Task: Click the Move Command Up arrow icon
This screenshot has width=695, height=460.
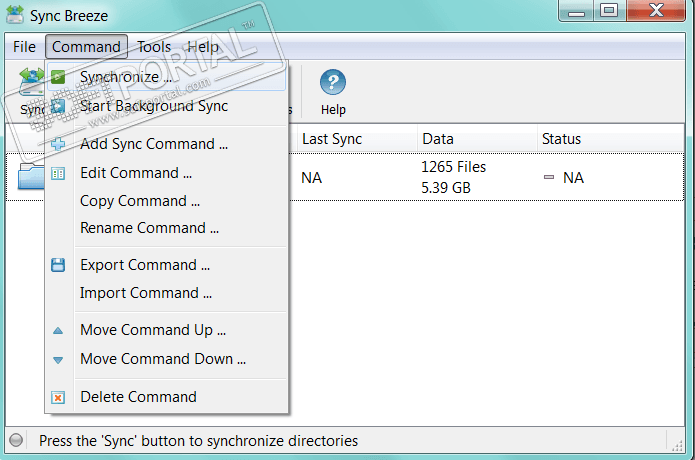Action: pos(59,330)
